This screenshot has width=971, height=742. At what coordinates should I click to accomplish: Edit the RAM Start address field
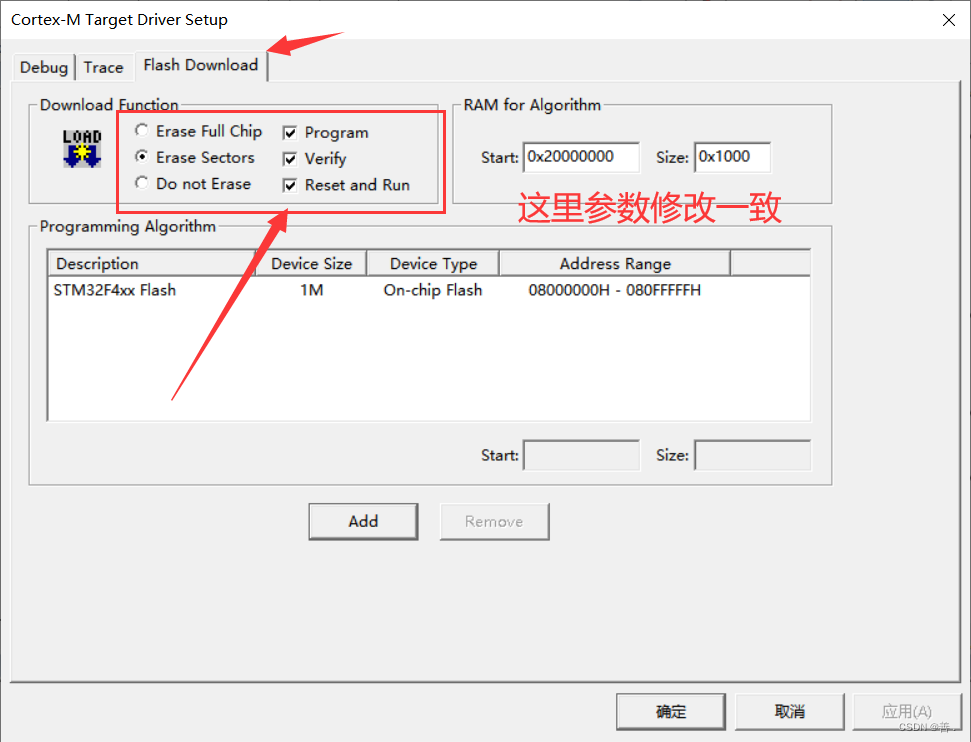click(x=581, y=157)
